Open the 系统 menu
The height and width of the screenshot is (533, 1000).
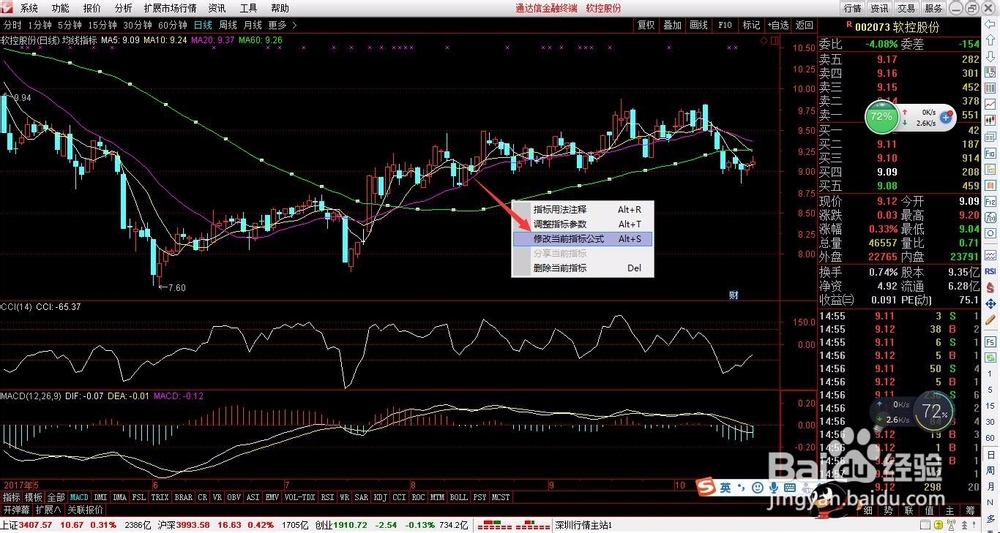click(x=29, y=8)
